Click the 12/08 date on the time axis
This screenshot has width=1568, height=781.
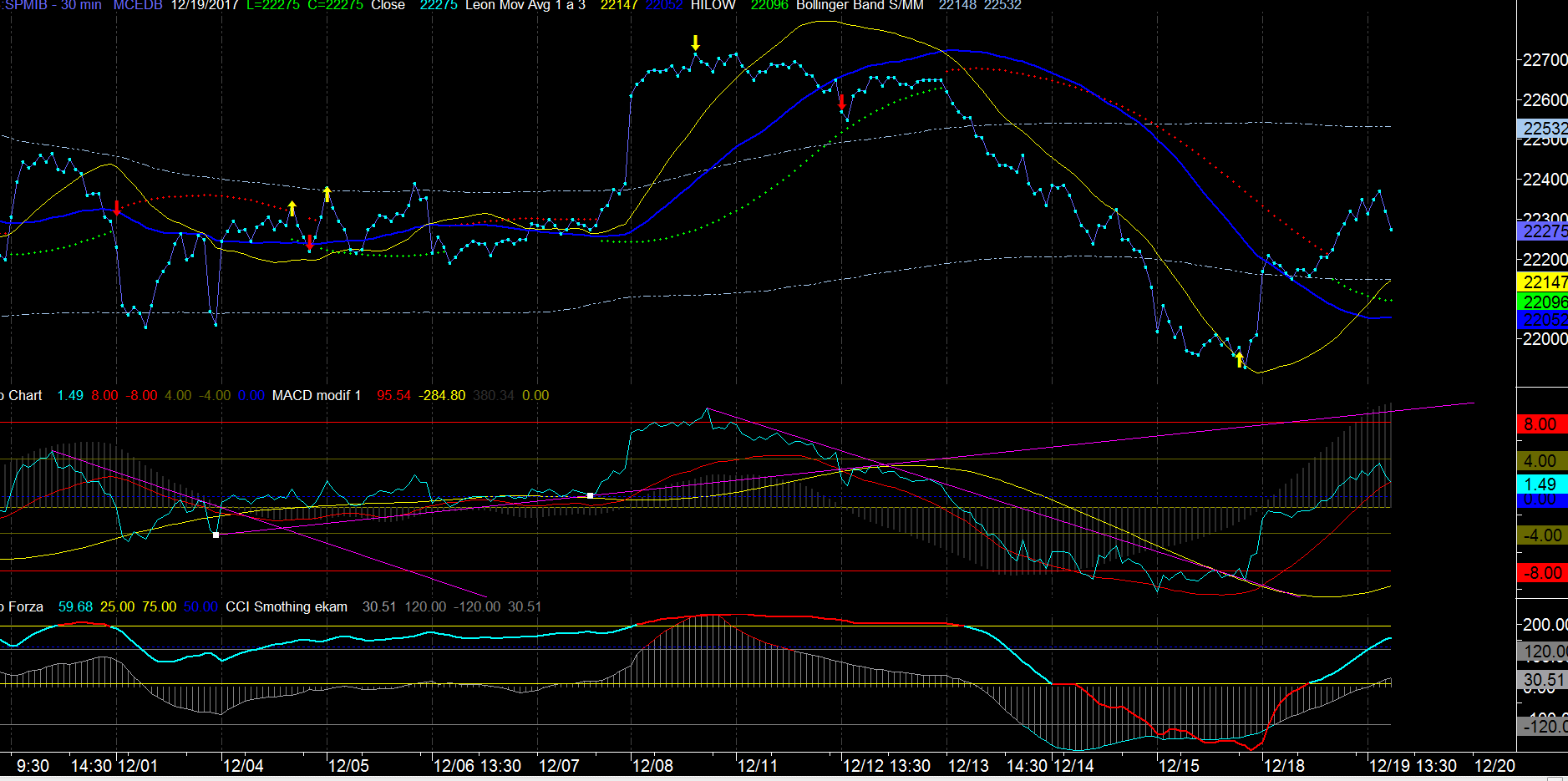tap(652, 766)
